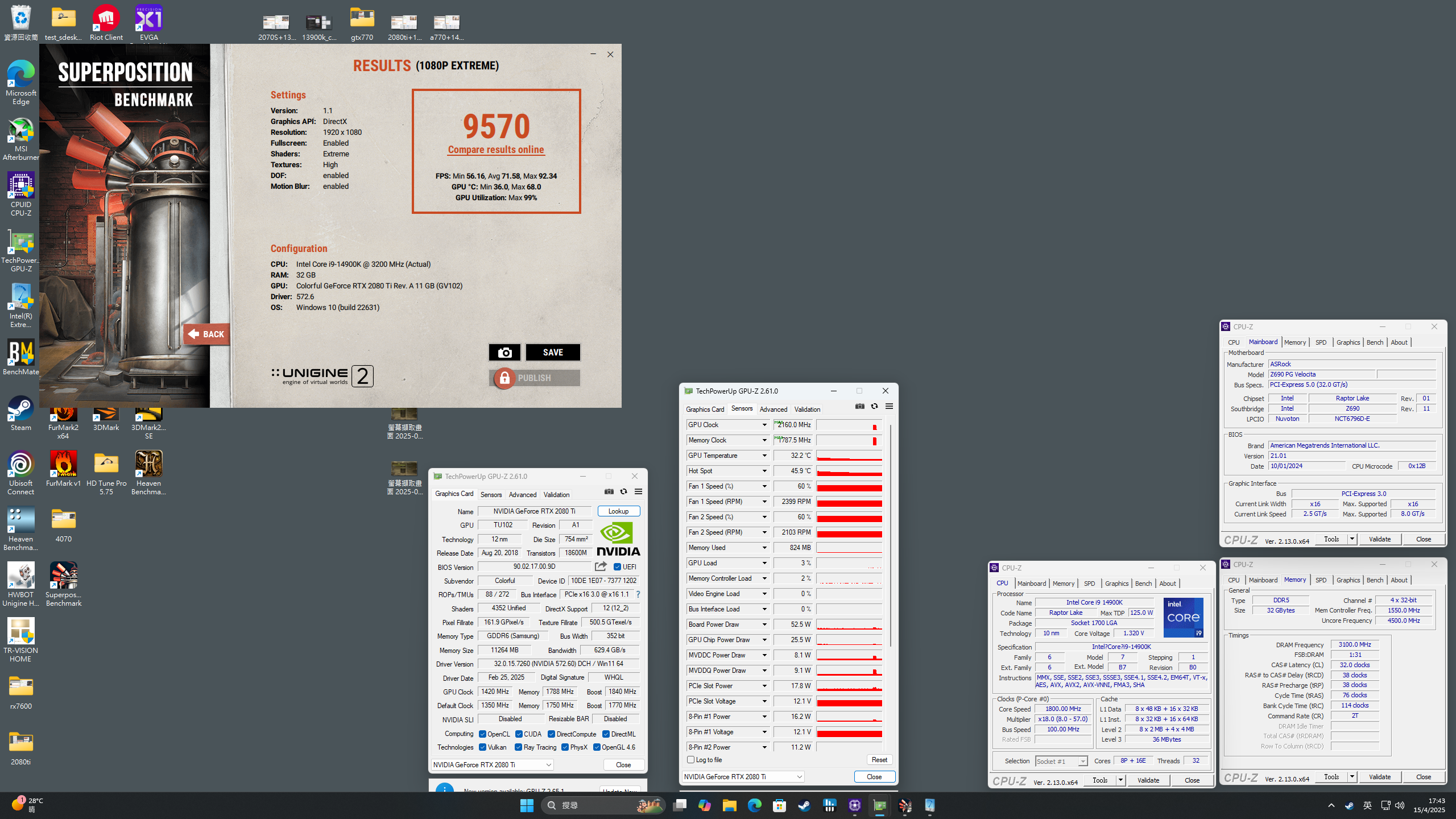Open GPU Clock sensor dropdown
1456x819 pixels.
[764, 425]
